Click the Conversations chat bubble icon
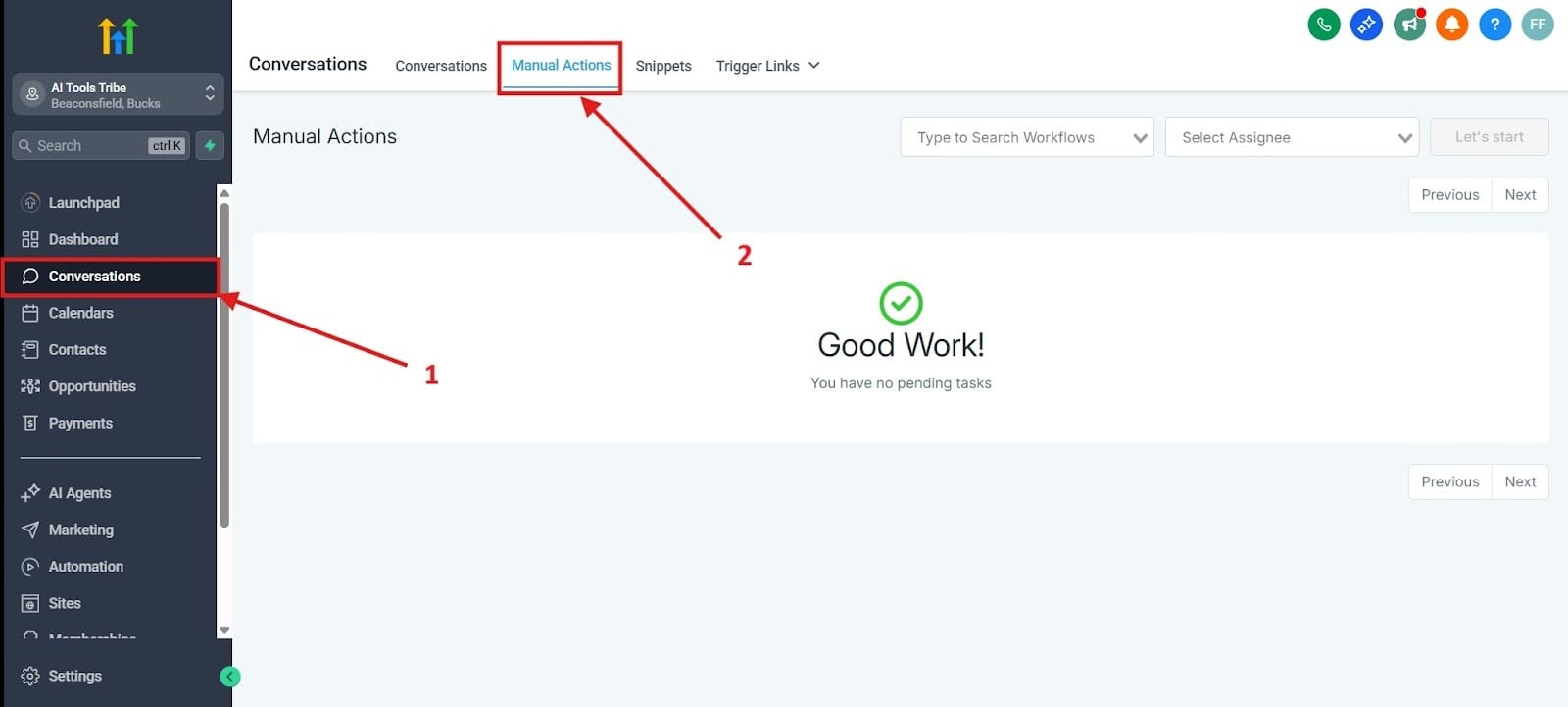This screenshot has height=707, width=1568. (30, 277)
